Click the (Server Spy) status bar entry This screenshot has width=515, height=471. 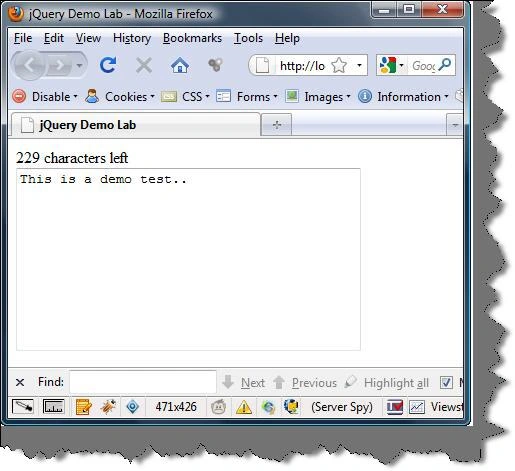[342, 407]
